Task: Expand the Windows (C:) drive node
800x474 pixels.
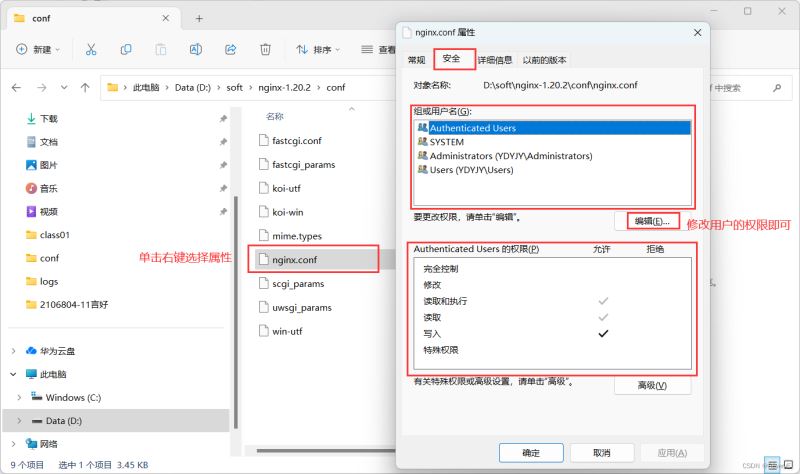Action: pyautogui.click(x=19, y=397)
